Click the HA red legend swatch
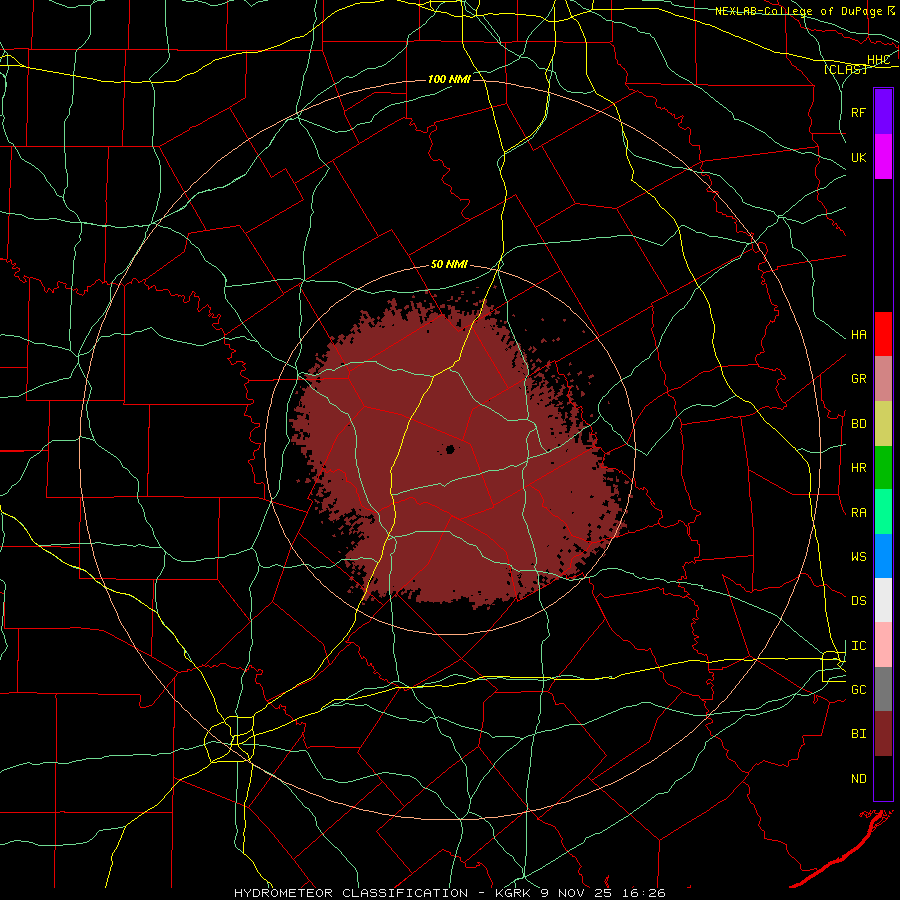Screen dimensions: 900x900 [883, 334]
